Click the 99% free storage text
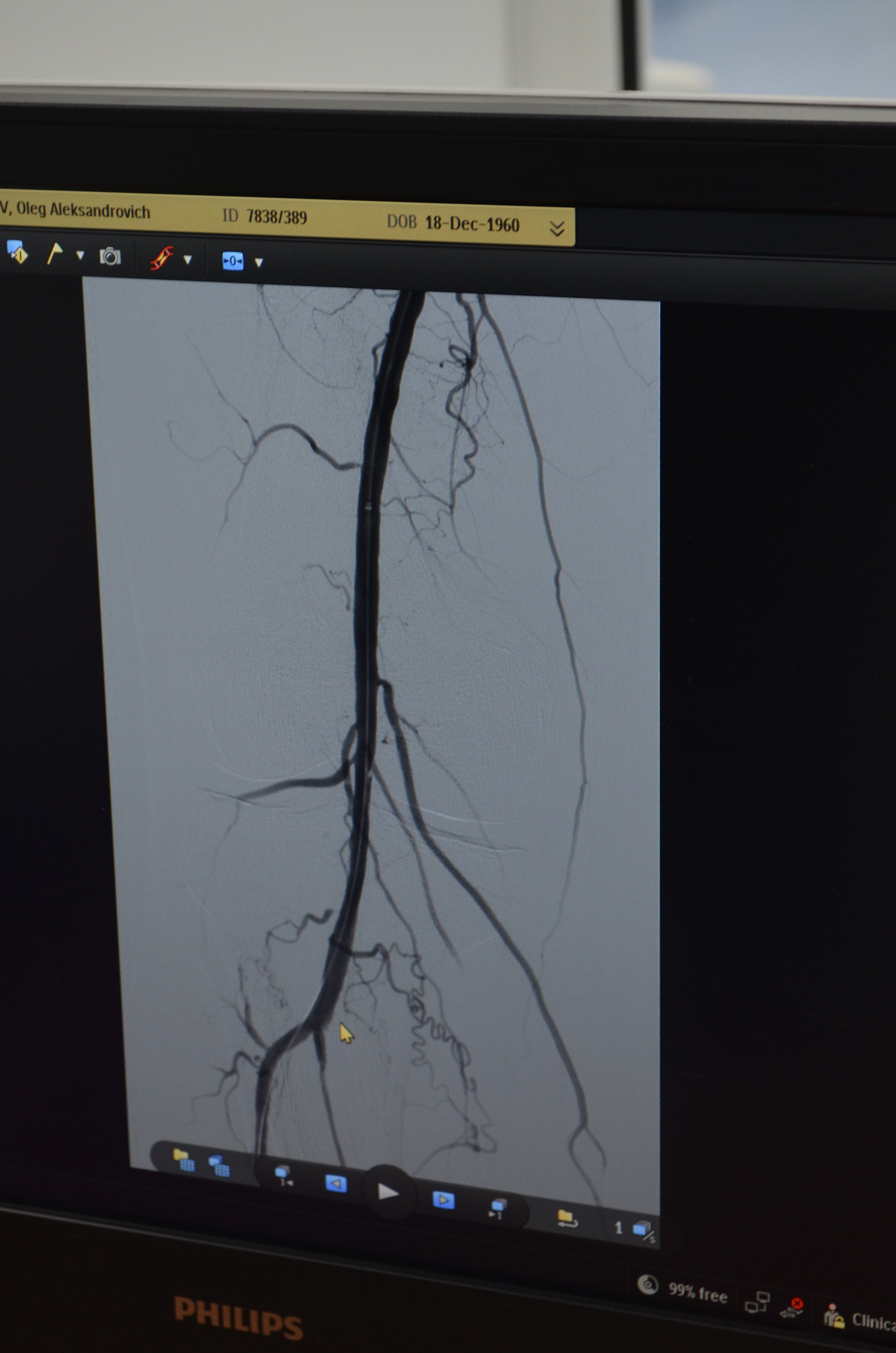Screen dimensions: 896x1353 pos(698,1292)
